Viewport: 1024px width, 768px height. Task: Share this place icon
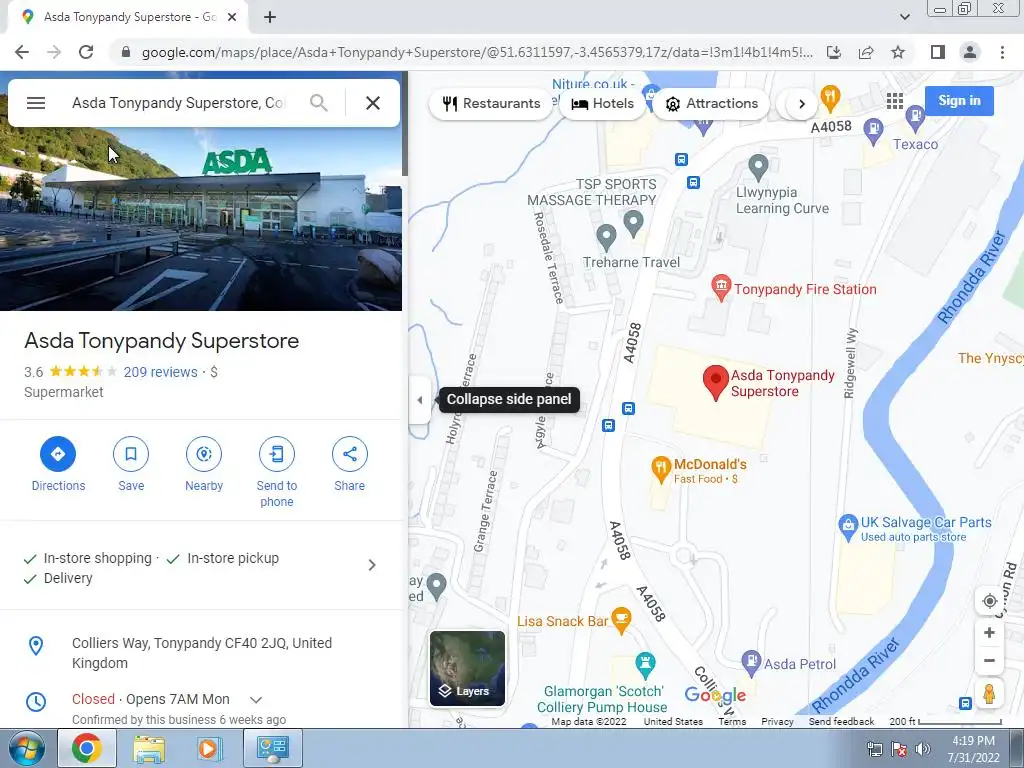(x=349, y=454)
